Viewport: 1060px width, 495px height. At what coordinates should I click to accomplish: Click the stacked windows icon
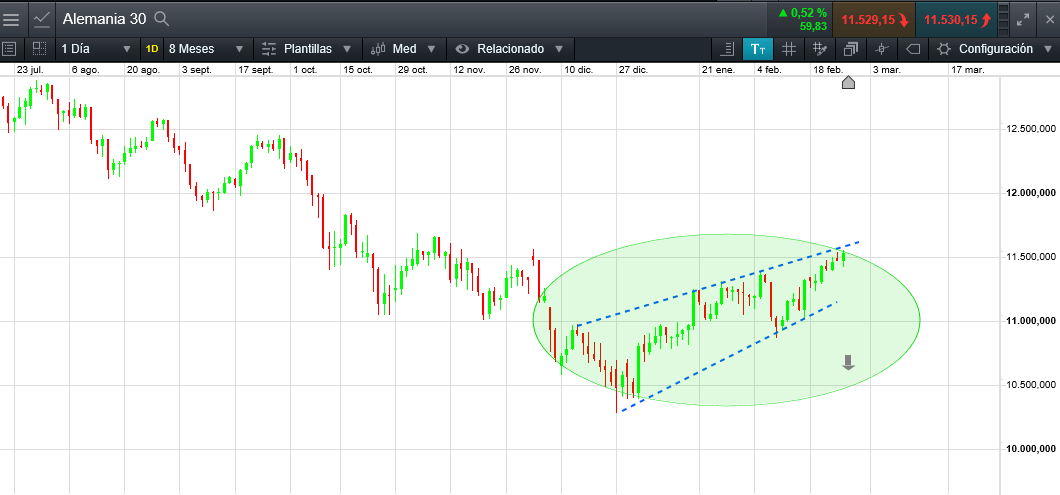click(x=850, y=49)
